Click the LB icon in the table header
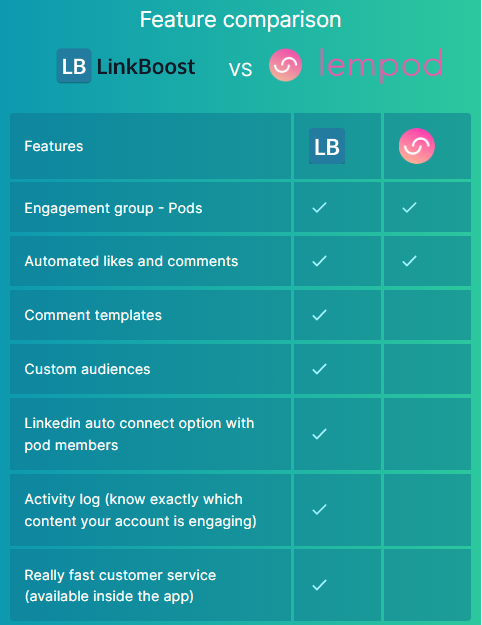Image resolution: width=482 pixels, height=625 pixels. click(327, 146)
